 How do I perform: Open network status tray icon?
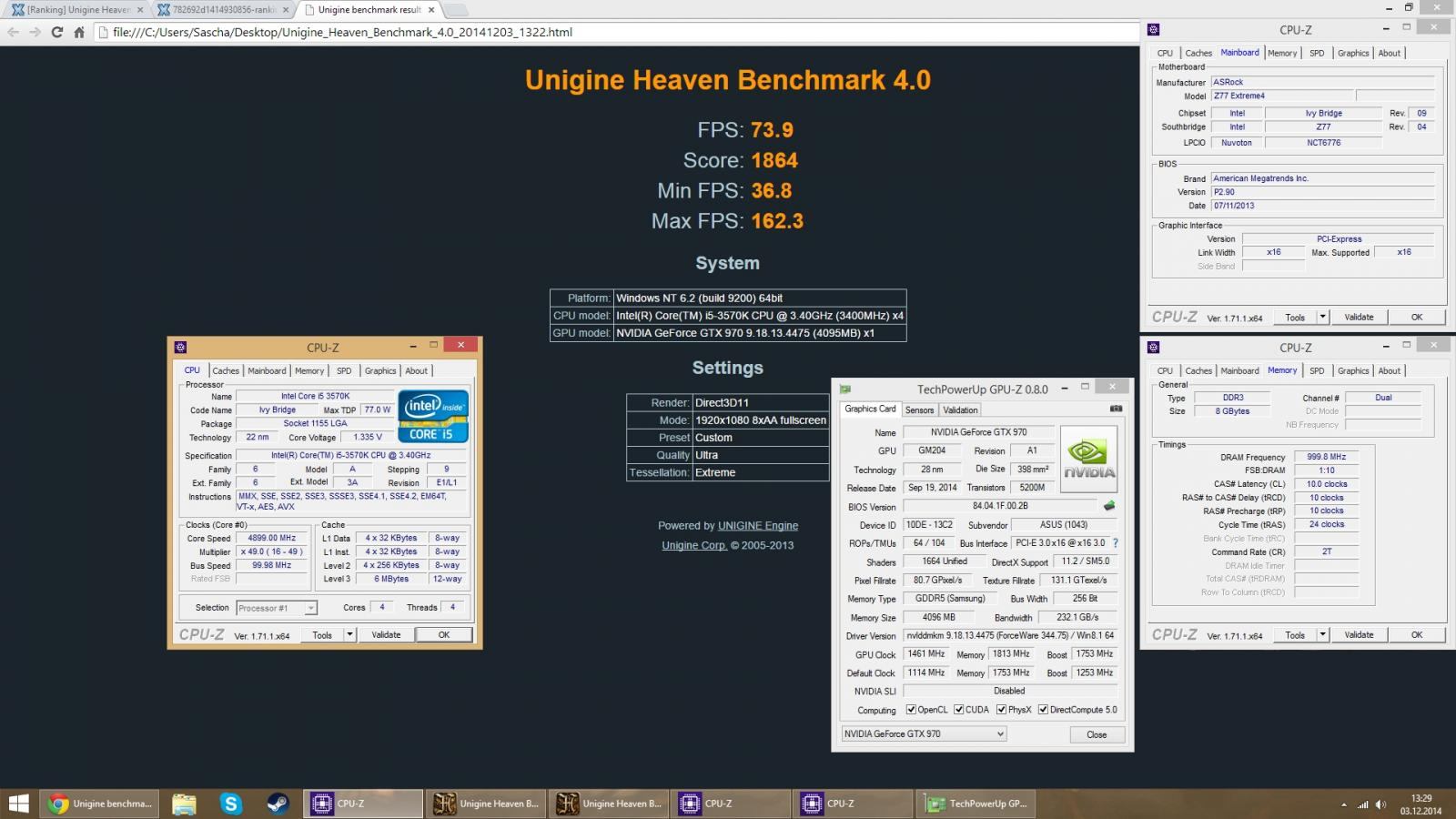tap(1363, 804)
